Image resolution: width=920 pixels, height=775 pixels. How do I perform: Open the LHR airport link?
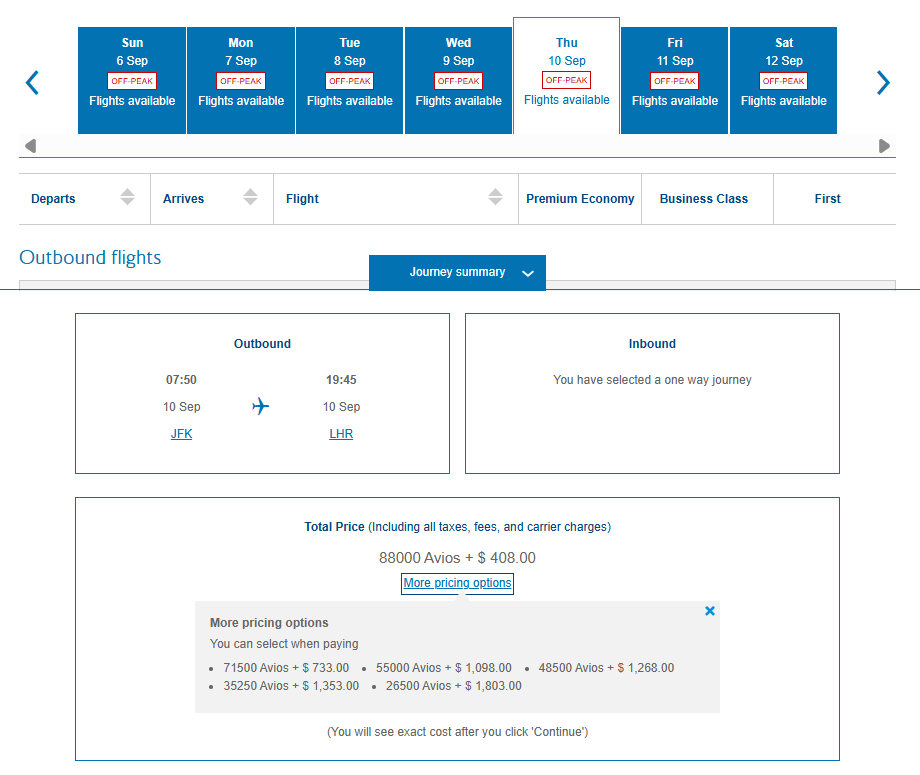(341, 433)
